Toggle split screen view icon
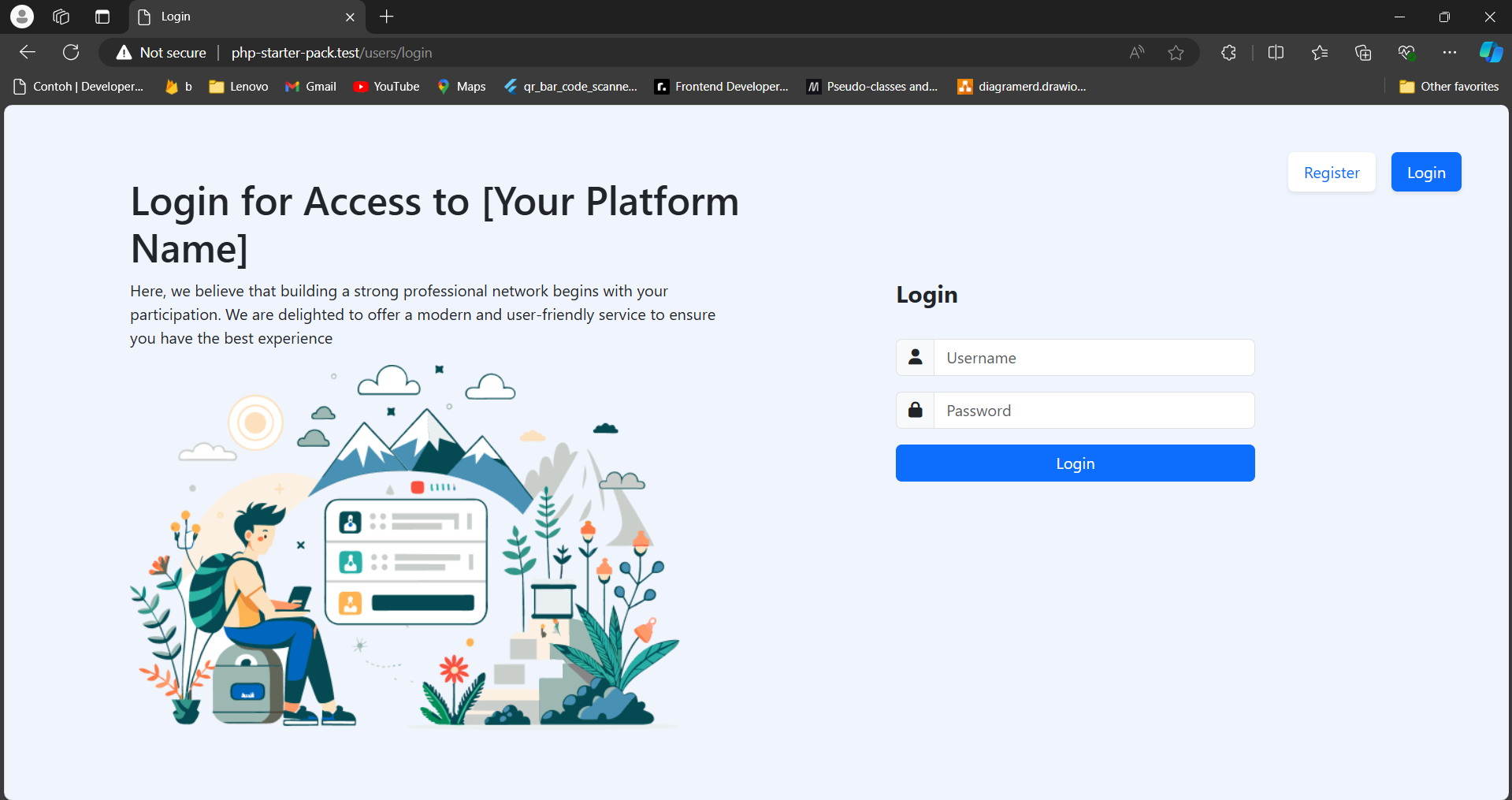This screenshot has width=1512, height=800. [1276, 53]
